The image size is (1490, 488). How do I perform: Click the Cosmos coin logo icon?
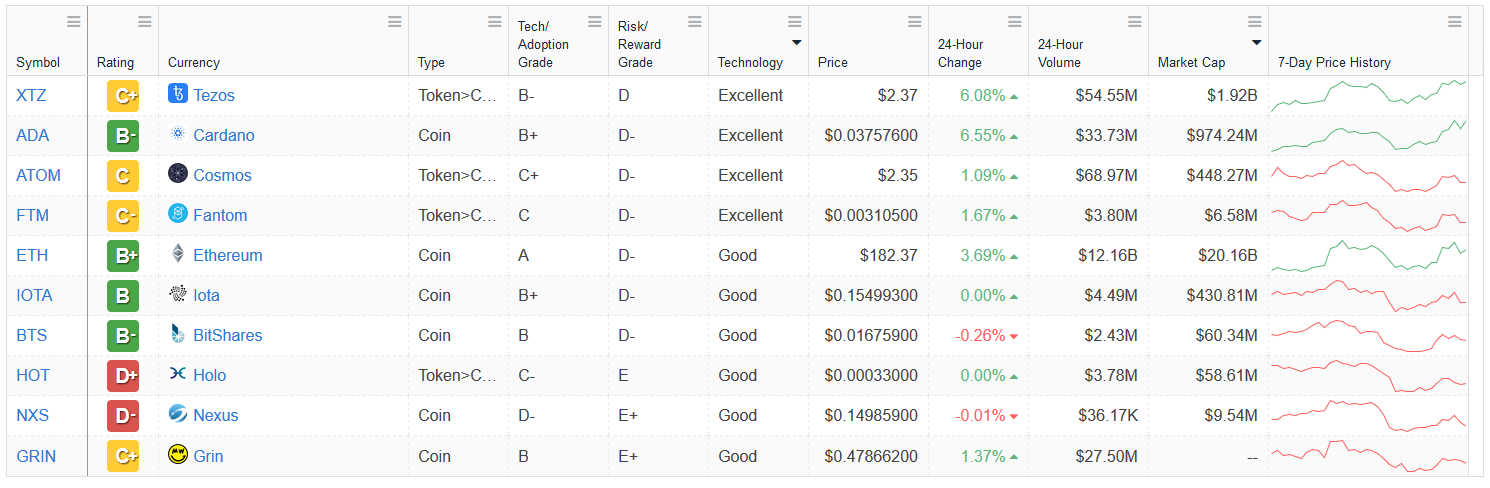pos(178,174)
